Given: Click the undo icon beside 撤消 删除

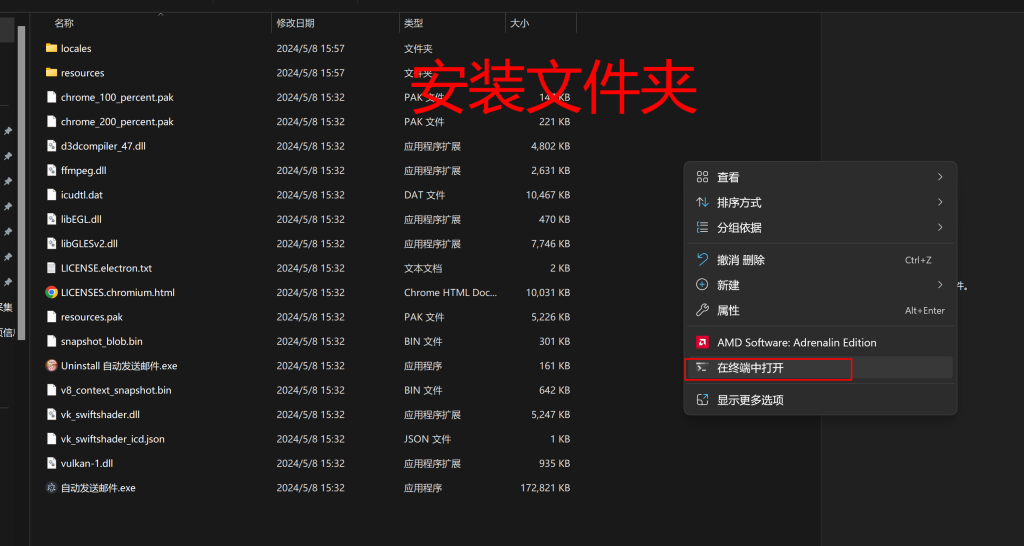Looking at the screenshot, I should 702,260.
